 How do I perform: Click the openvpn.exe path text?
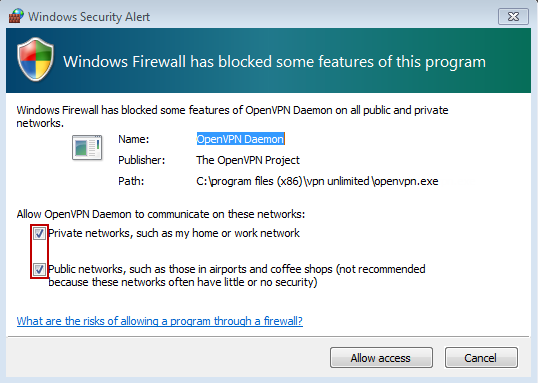pos(317,181)
